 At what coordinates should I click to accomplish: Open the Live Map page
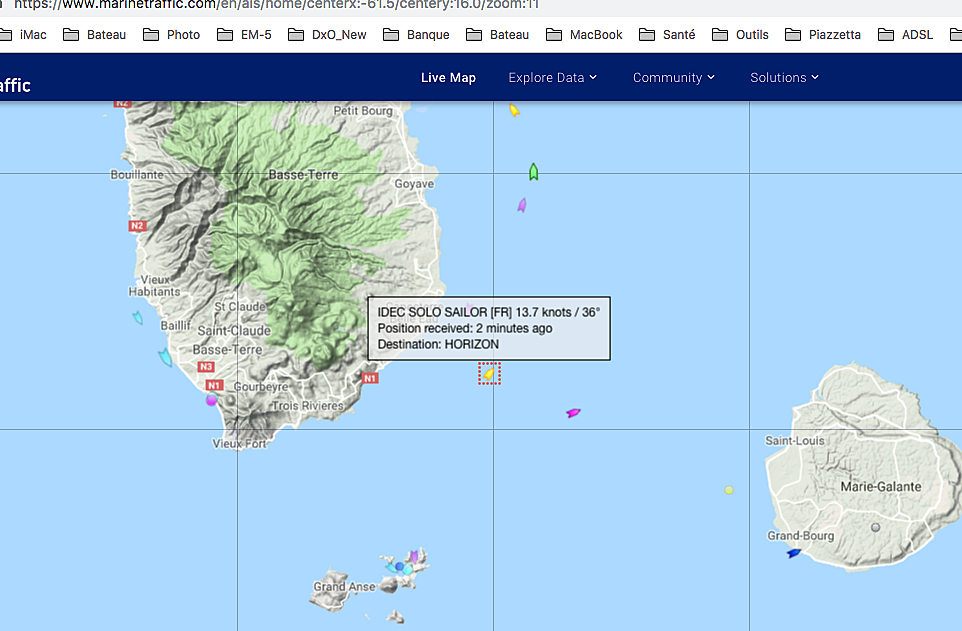click(x=448, y=77)
